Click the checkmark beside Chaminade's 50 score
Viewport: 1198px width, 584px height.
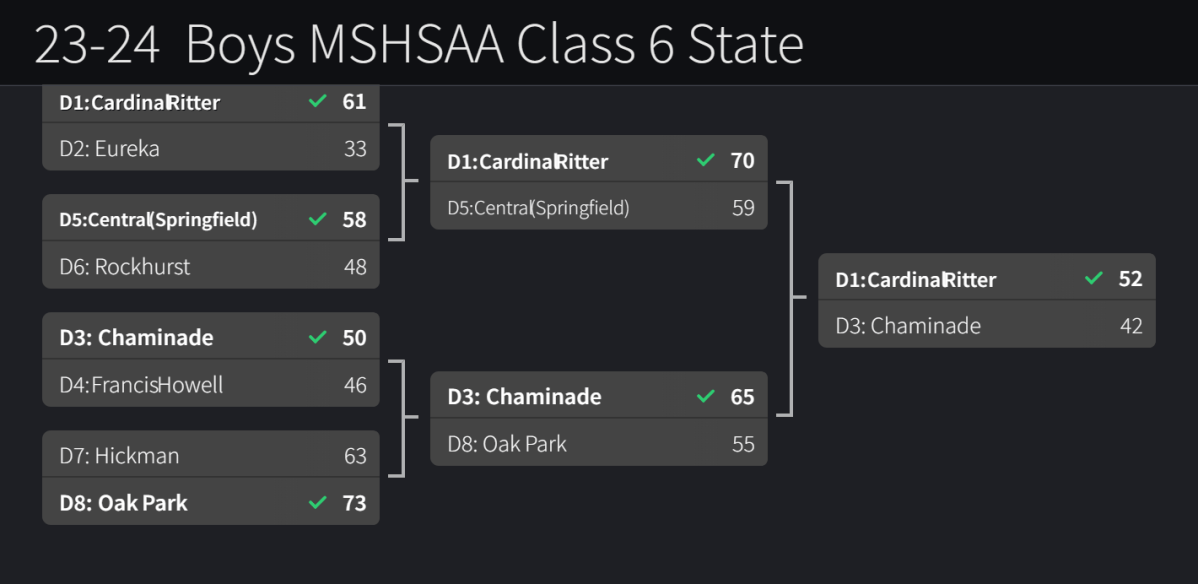318,337
